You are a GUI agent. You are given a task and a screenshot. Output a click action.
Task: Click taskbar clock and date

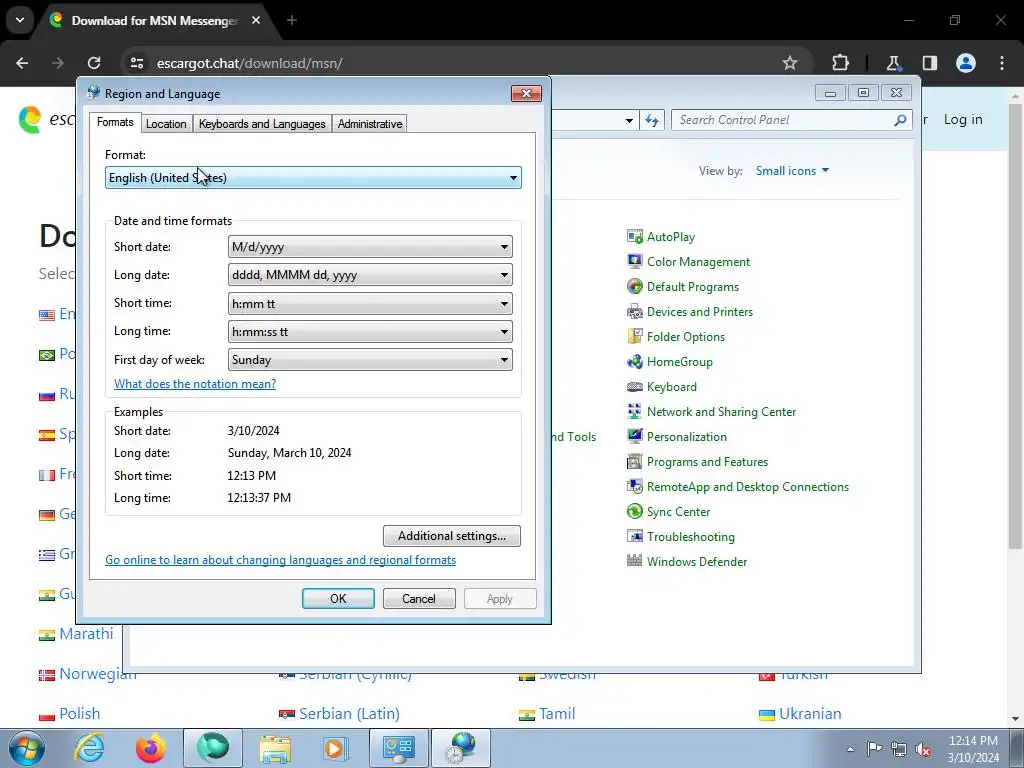coord(973,749)
